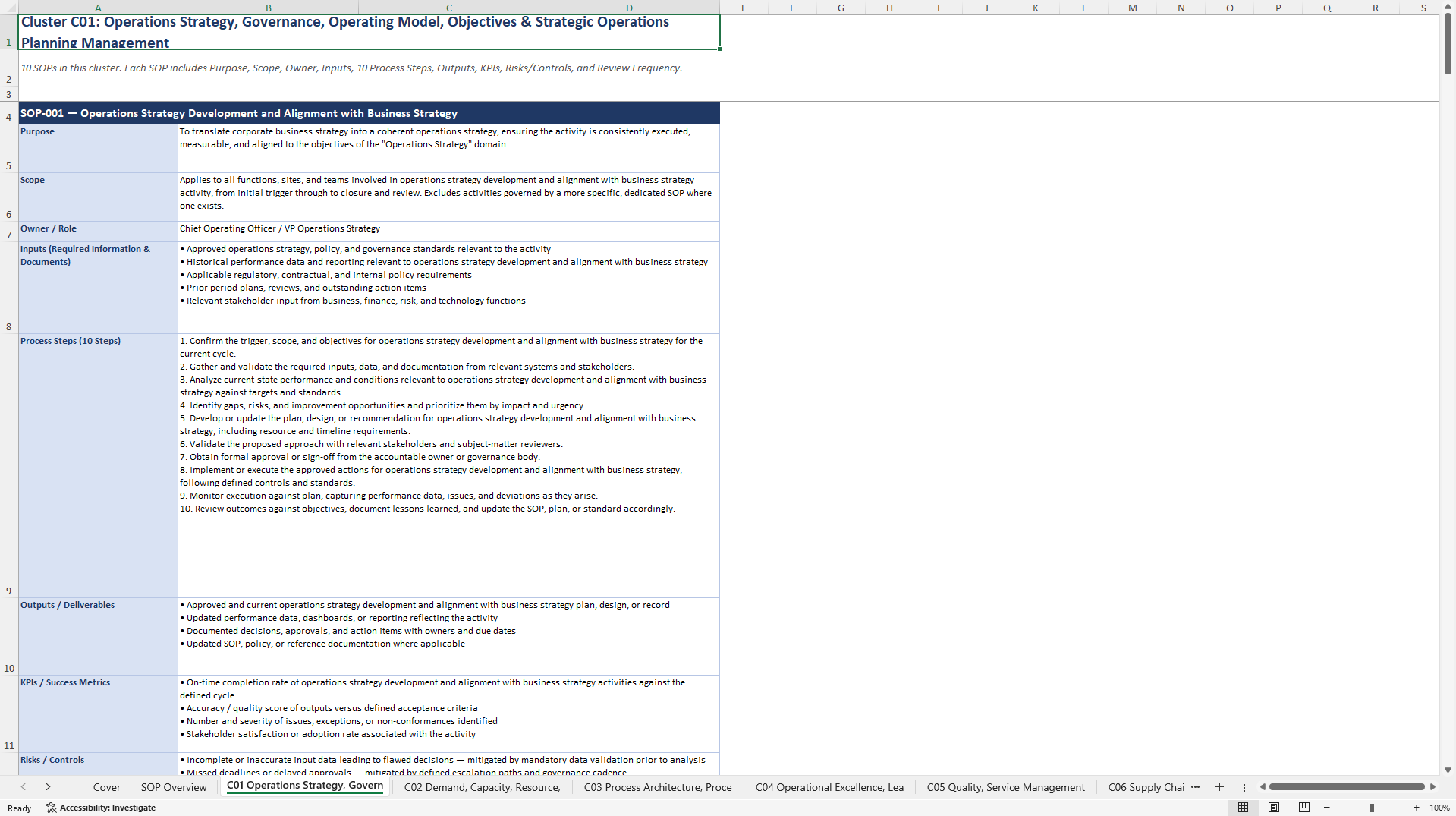
Task: Select the SOP-001 header row
Action: [x=369, y=113]
